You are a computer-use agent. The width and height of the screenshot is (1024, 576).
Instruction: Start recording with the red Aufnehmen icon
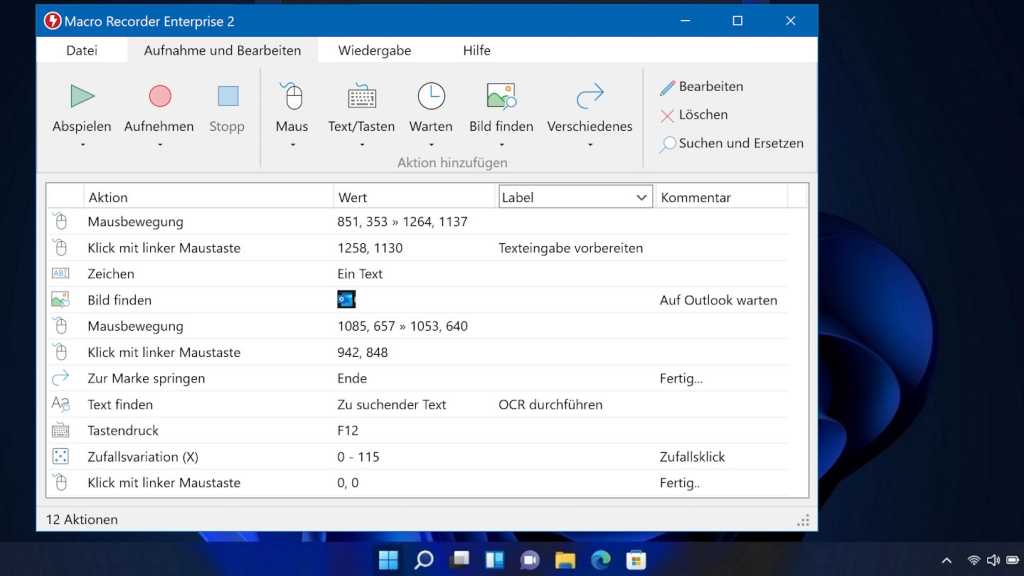point(160,96)
